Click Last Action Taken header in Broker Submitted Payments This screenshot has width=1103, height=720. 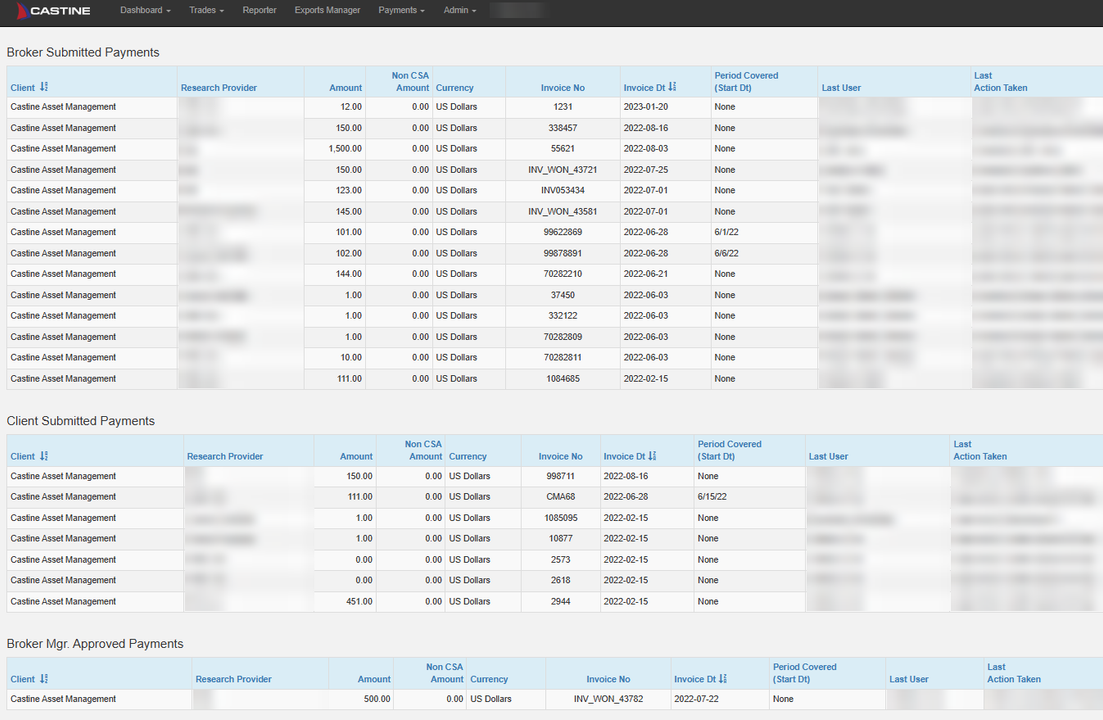click(1000, 82)
